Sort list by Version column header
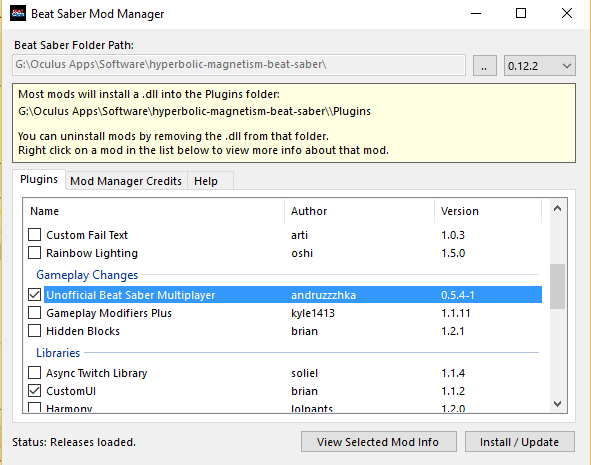Screen dimensions: 591x465 pos(488,211)
